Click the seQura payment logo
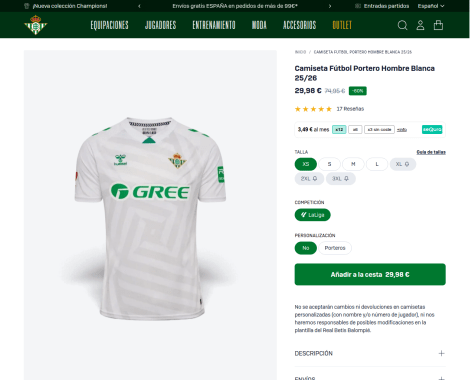 coord(432,129)
